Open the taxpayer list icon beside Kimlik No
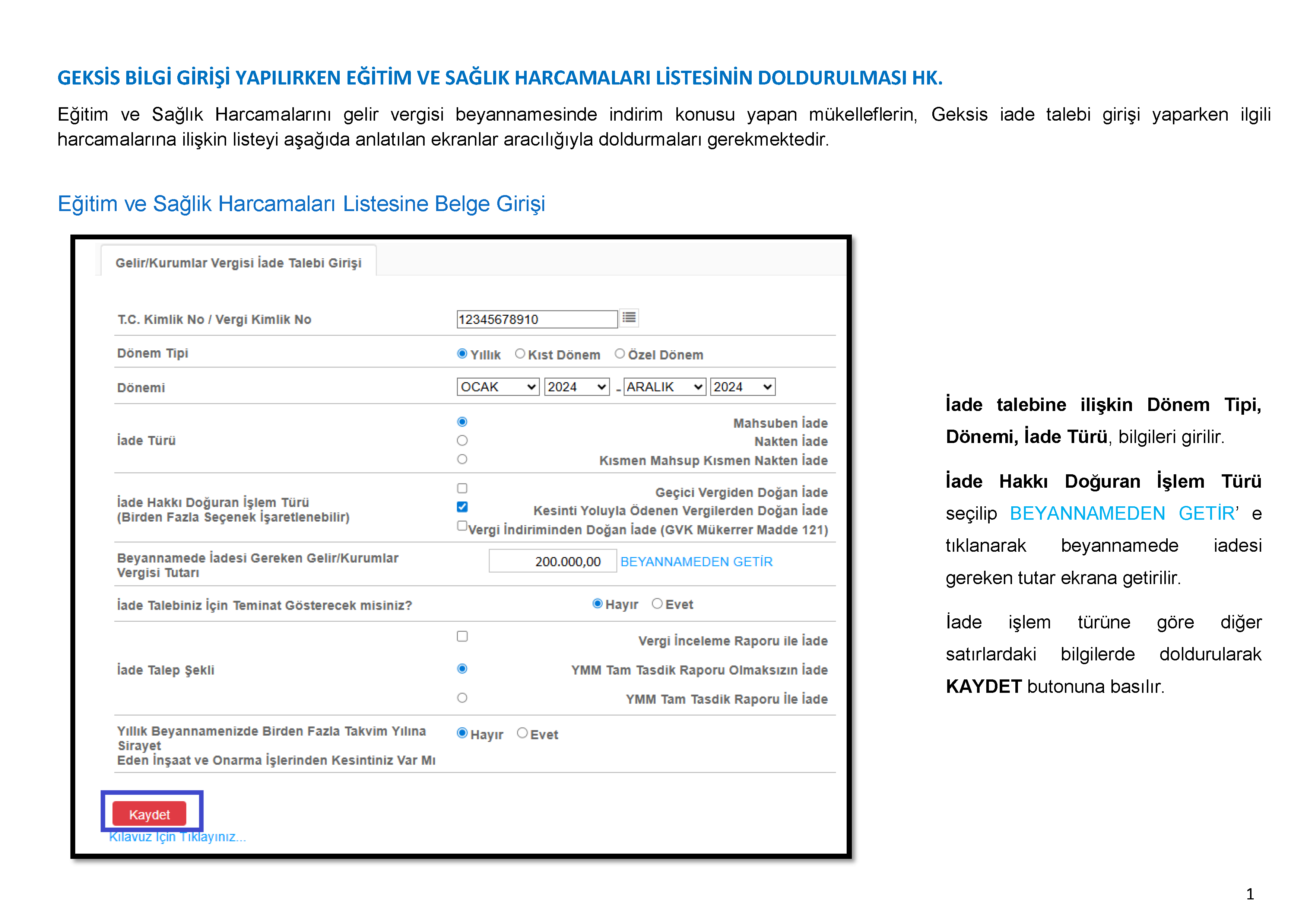The height and width of the screenshot is (924, 1307). [x=630, y=319]
